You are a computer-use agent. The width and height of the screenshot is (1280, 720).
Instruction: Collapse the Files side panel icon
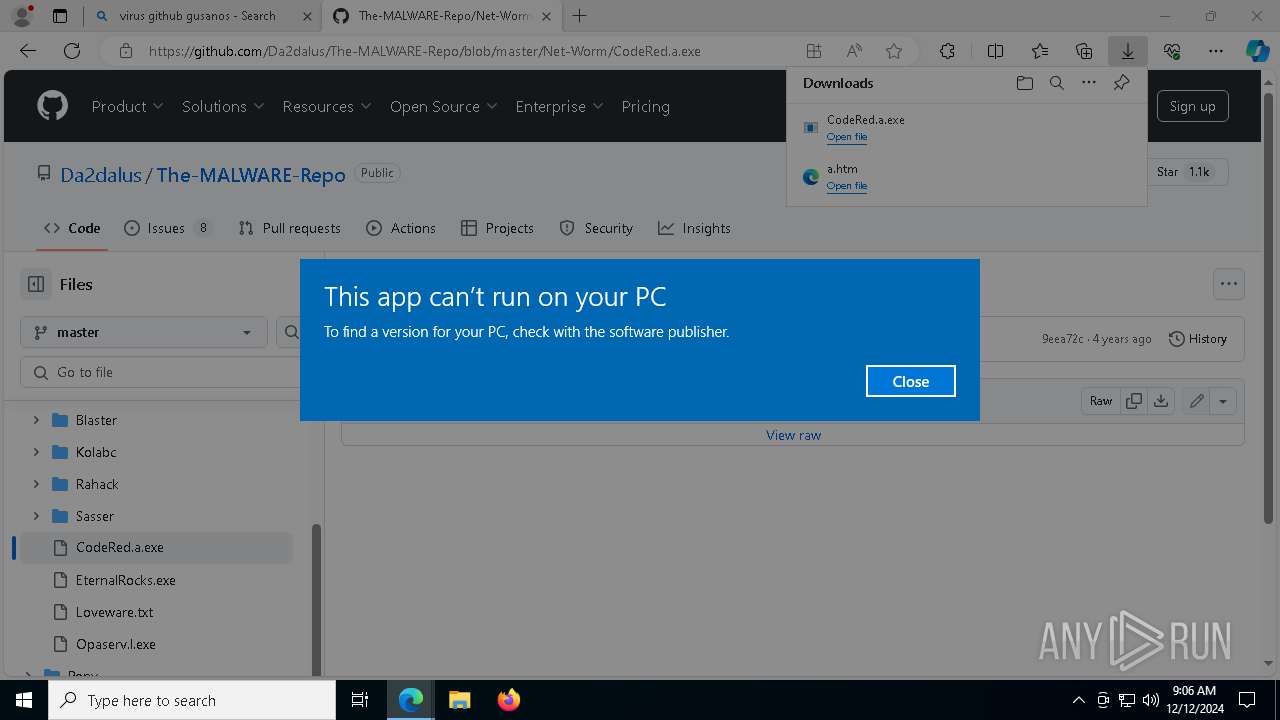[36, 284]
